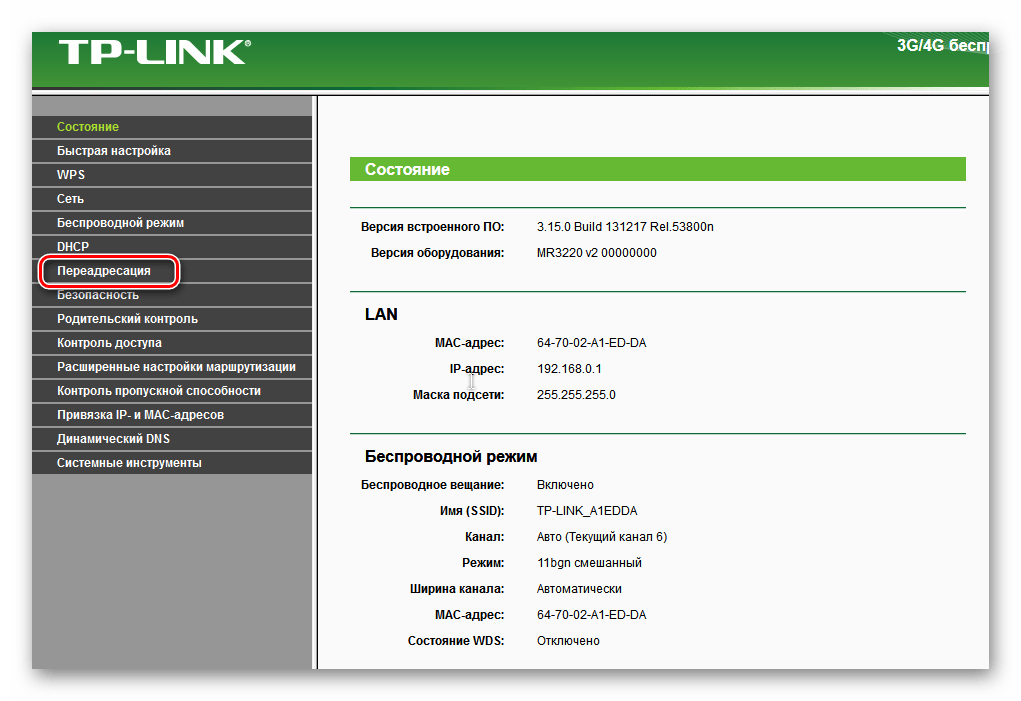This screenshot has width=1021, height=701.
Task: Select Расширенные настройки маршрутизации
Action: (176, 367)
